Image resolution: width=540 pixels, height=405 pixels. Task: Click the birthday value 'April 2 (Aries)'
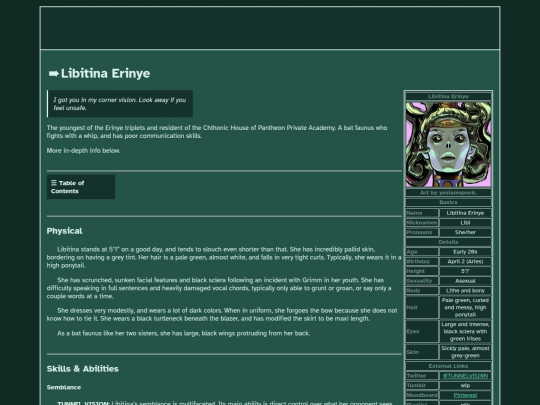pyautogui.click(x=465, y=261)
